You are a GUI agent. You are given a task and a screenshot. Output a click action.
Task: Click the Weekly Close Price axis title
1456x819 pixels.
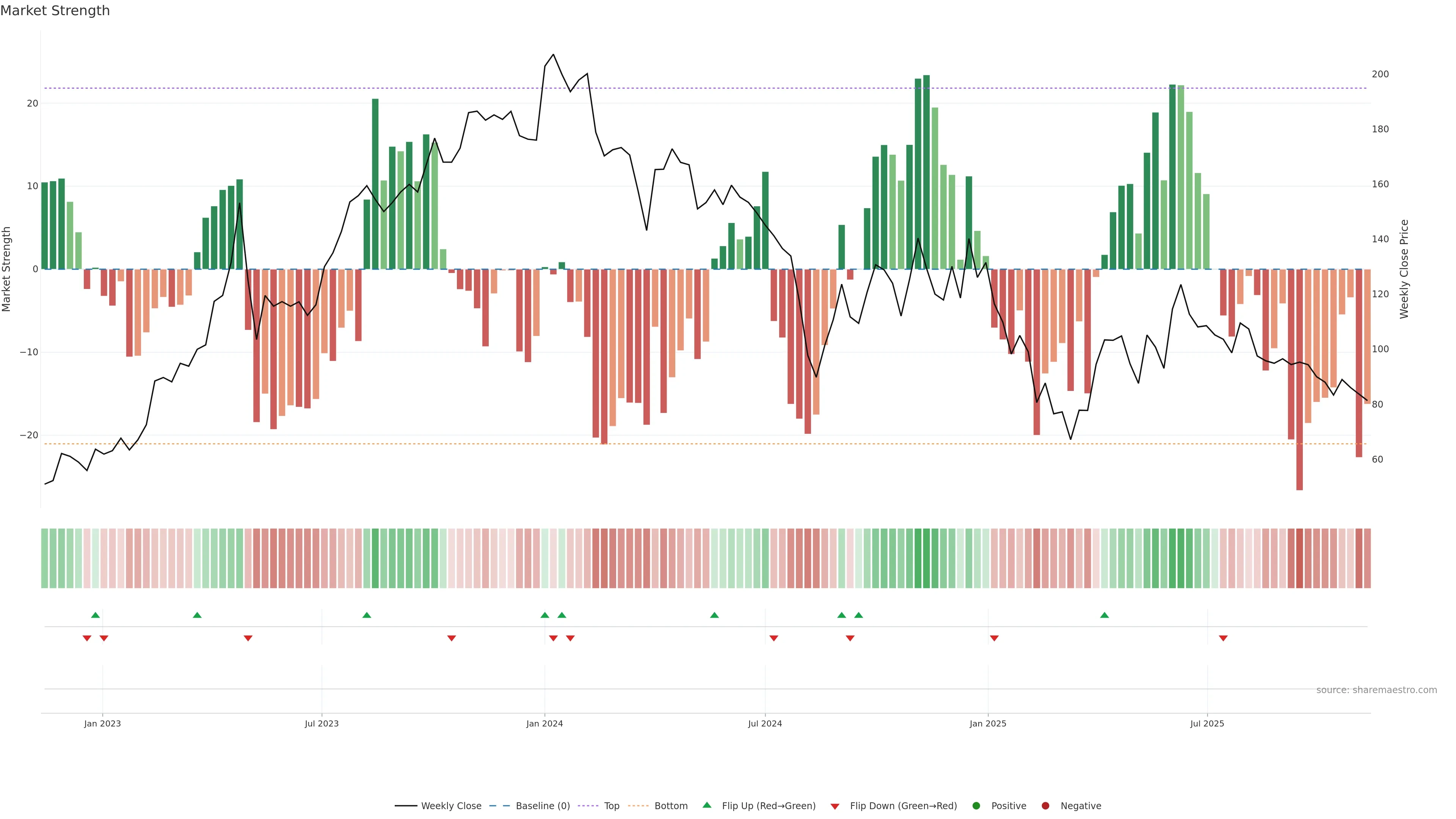pyautogui.click(x=1404, y=269)
